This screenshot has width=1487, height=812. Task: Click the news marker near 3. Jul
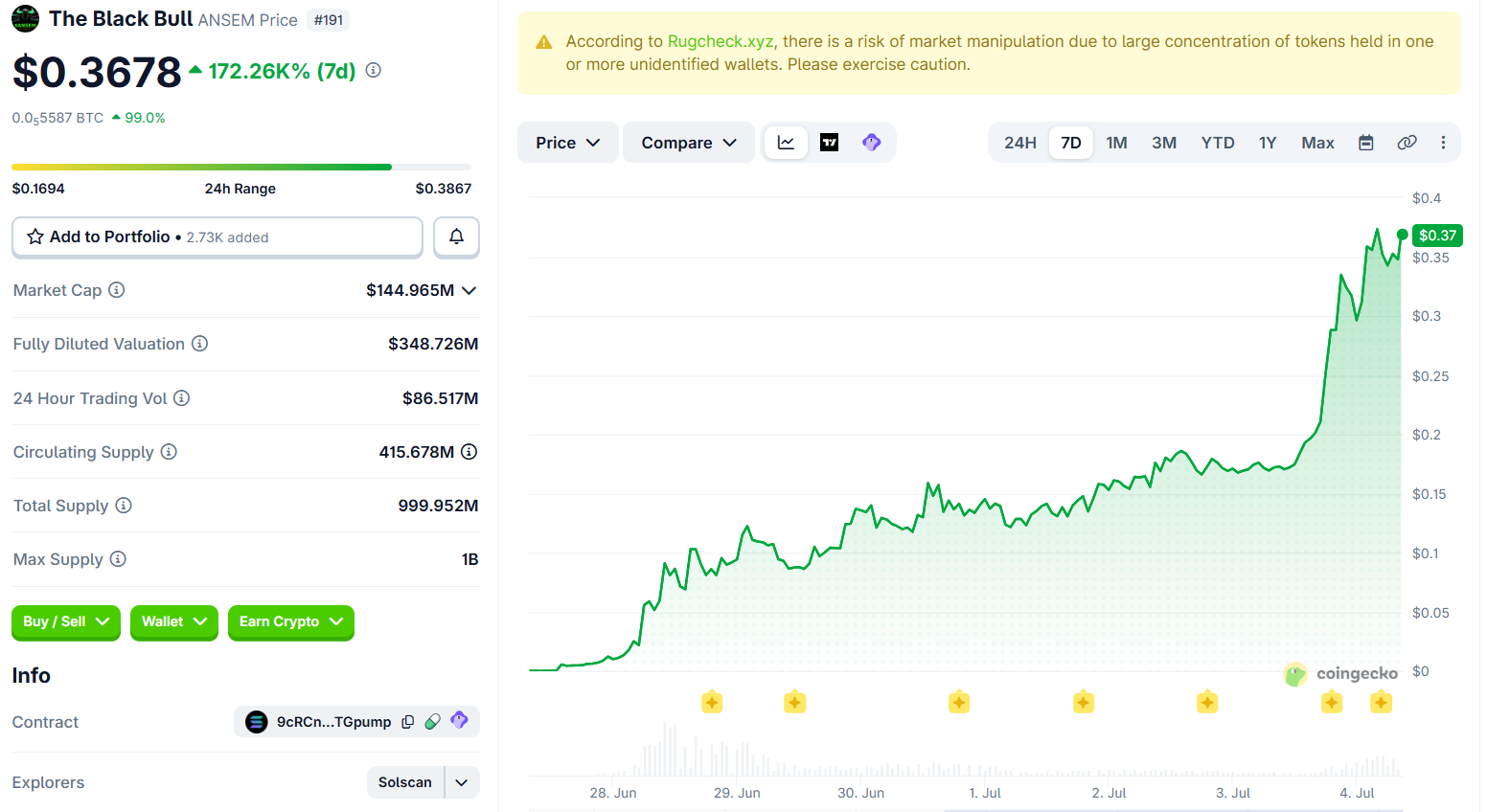tap(1207, 702)
